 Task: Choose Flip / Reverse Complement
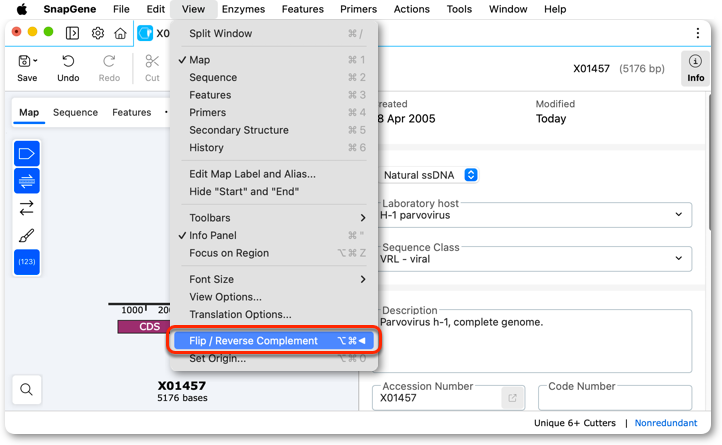(274, 341)
